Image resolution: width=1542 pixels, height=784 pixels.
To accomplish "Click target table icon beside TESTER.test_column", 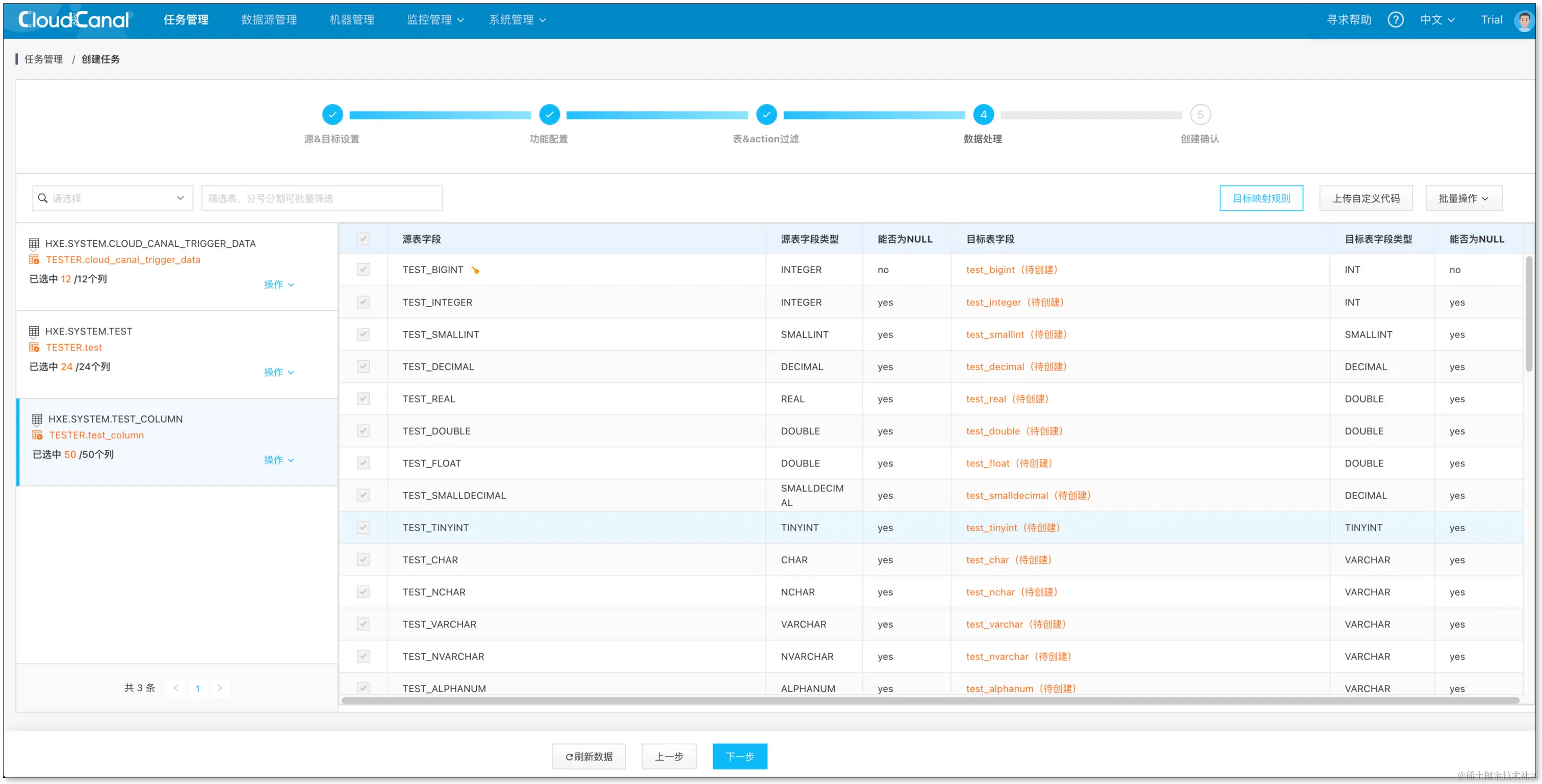I will tap(37, 435).
